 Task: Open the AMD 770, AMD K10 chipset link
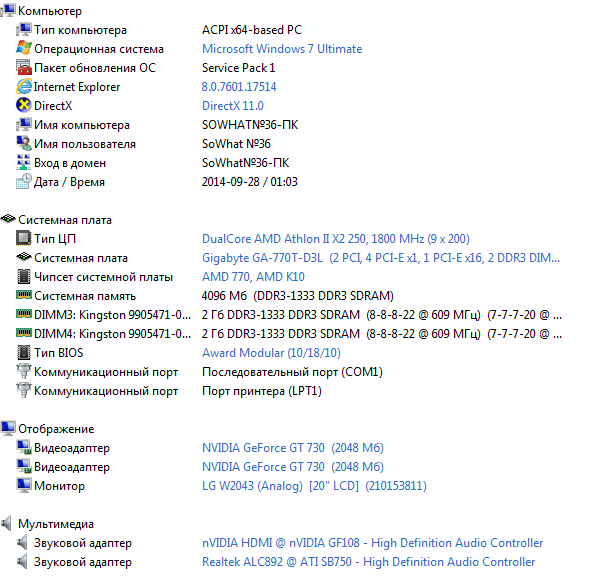(x=253, y=277)
